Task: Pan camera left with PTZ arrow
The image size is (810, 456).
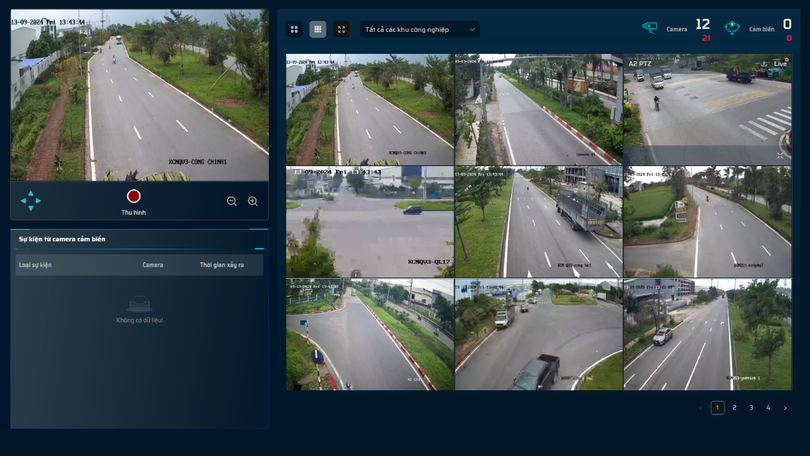Action: [23, 201]
